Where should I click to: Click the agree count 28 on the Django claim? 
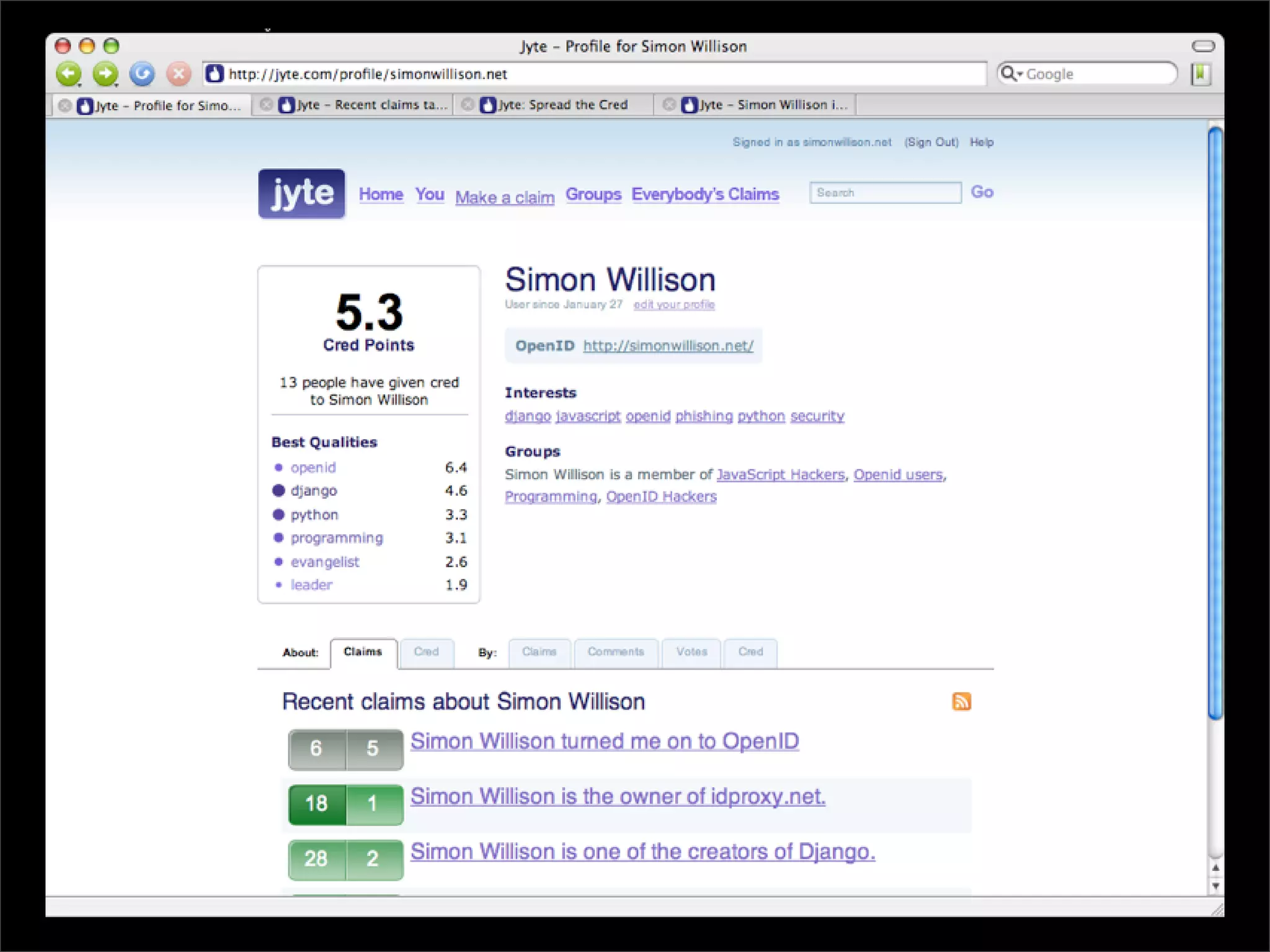click(x=316, y=858)
